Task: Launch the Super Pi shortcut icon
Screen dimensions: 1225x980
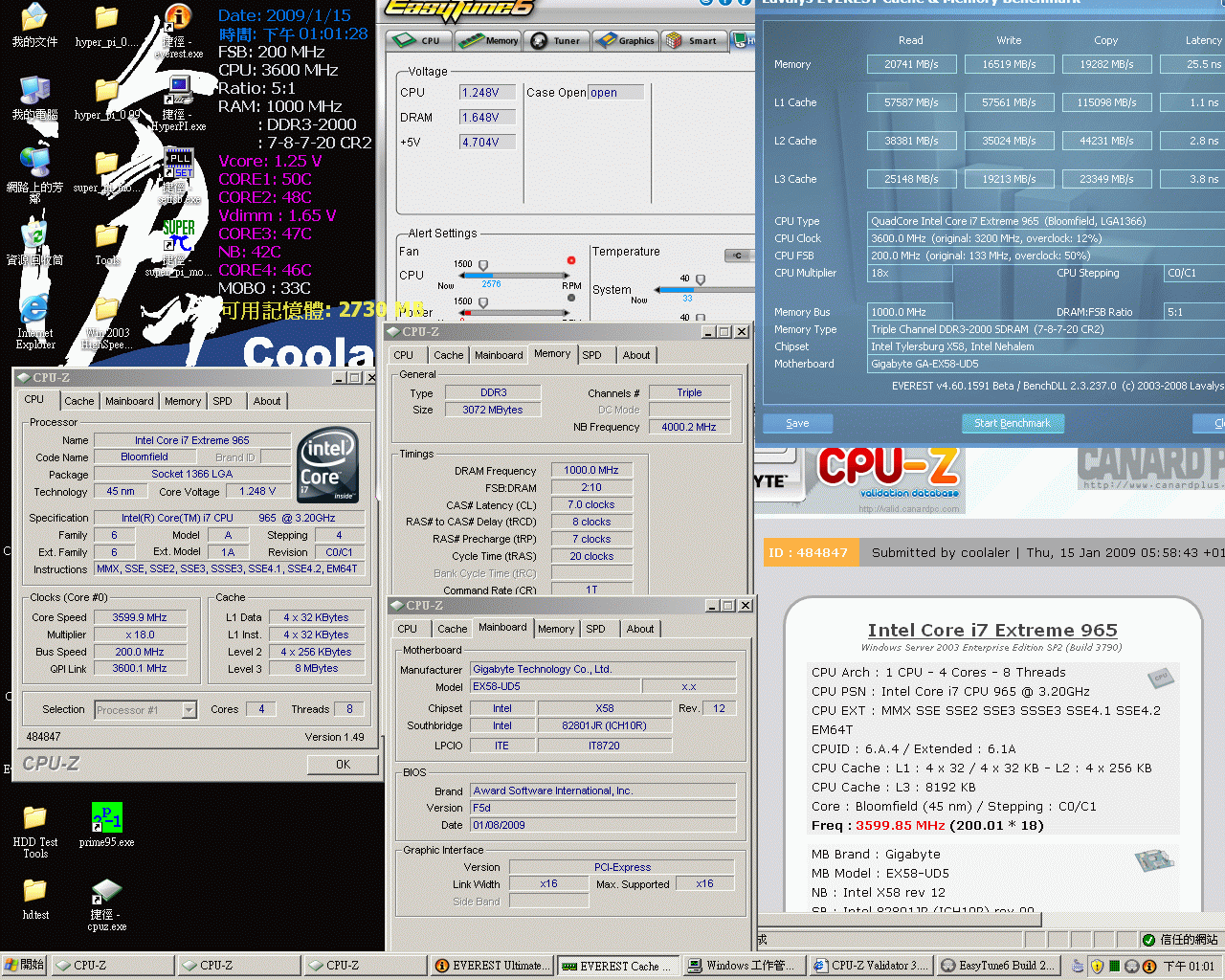Action: coord(178,247)
